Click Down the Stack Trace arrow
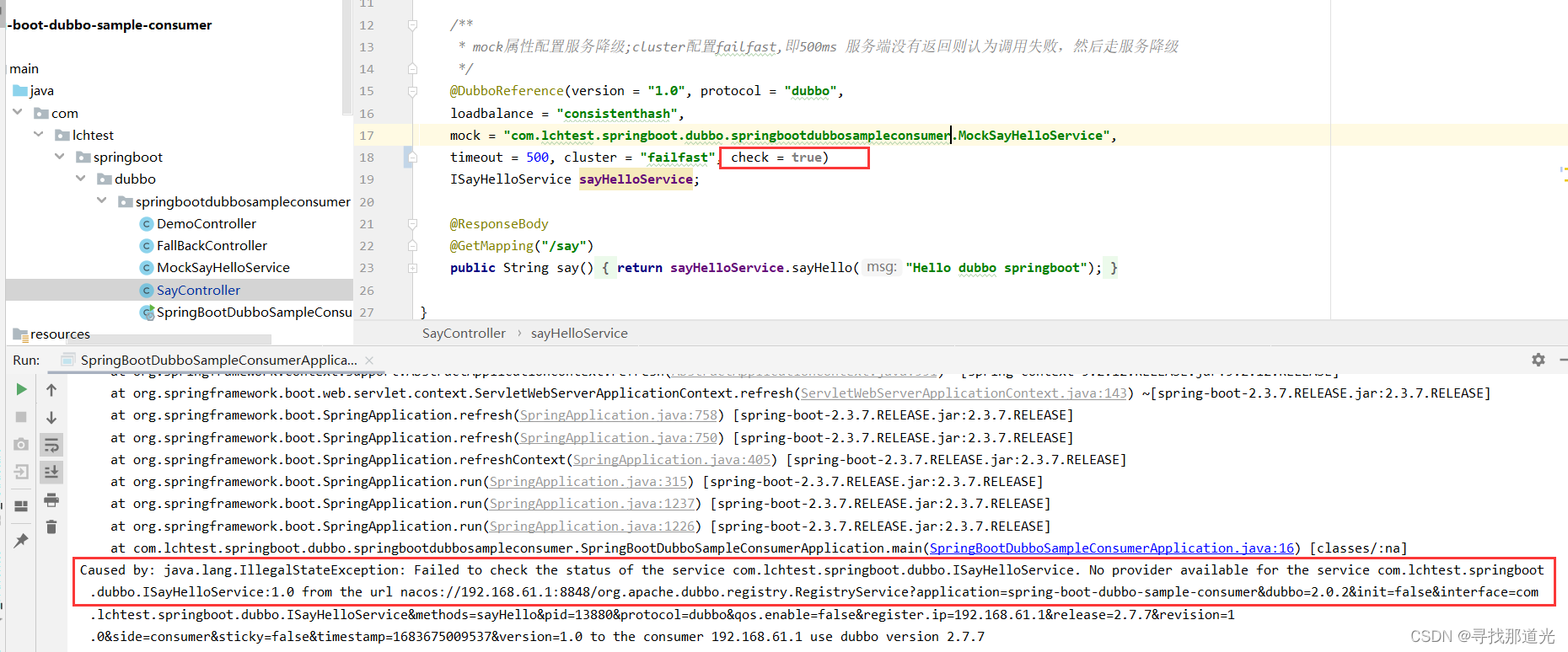This screenshot has height=652, width=1568. point(51,418)
